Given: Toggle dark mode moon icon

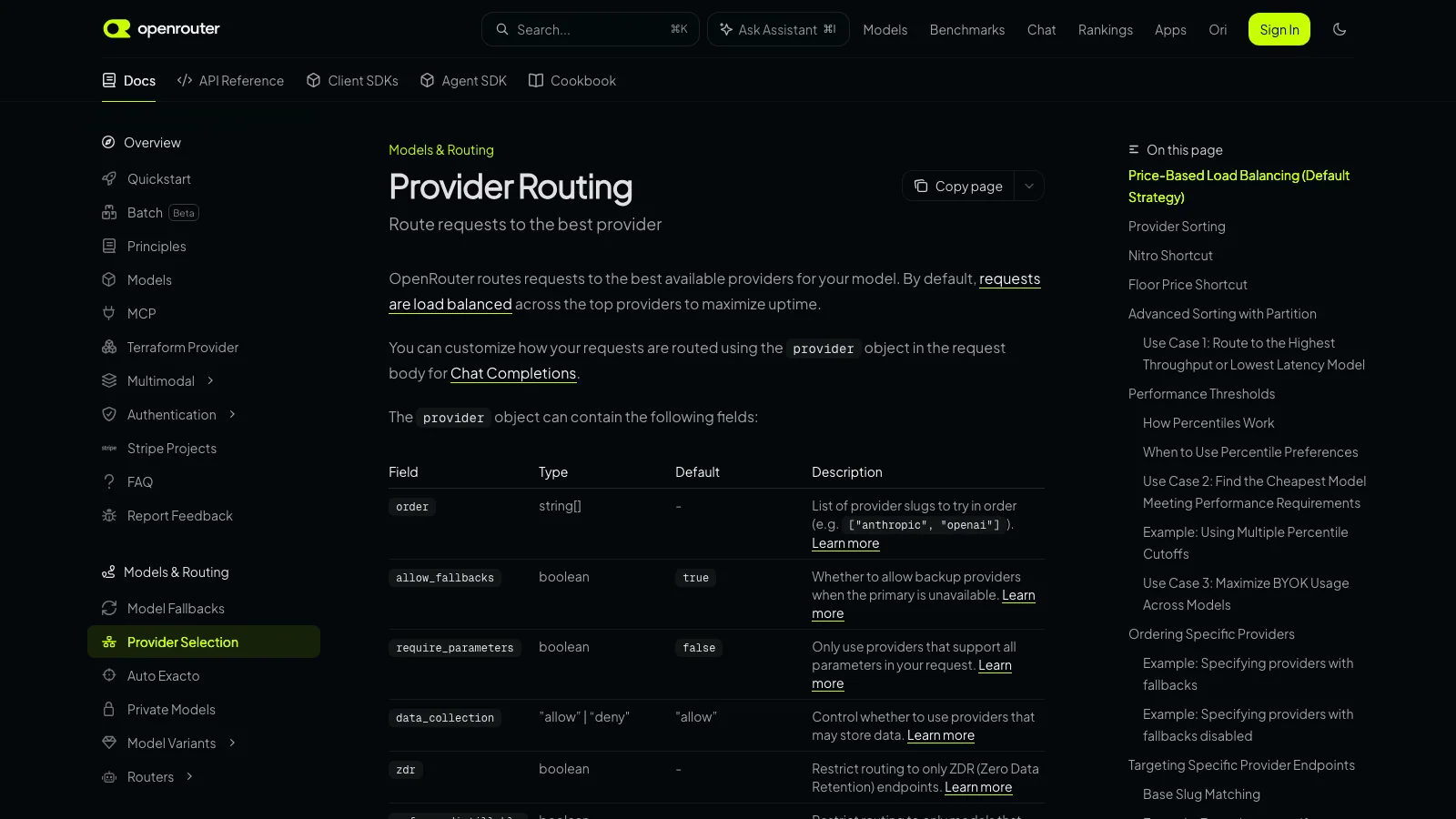Looking at the screenshot, I should point(1340,29).
